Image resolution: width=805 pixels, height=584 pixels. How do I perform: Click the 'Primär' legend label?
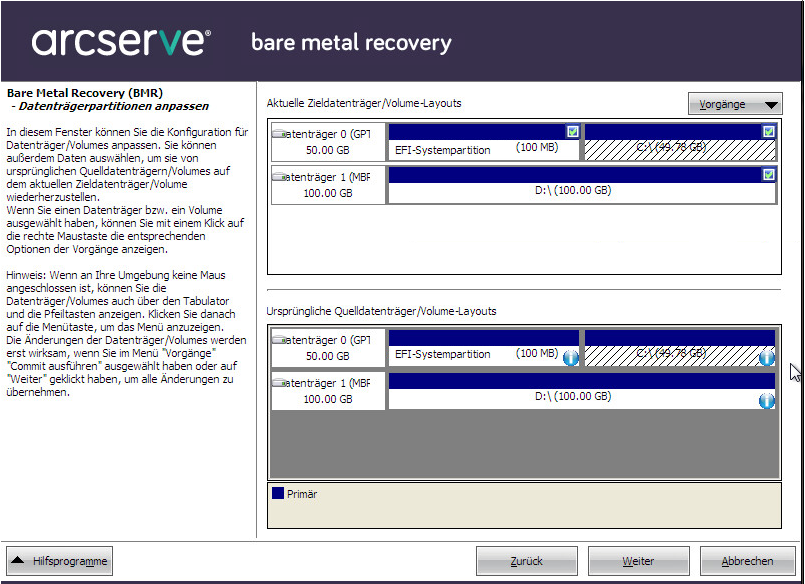tap(302, 494)
